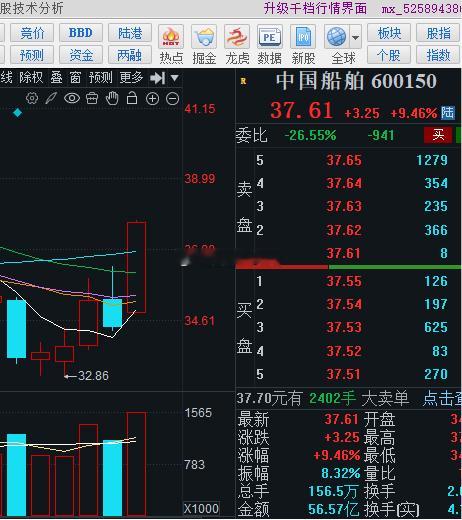Select the 除权 chart menu item
This screenshot has width=462, height=520.
[31, 78]
